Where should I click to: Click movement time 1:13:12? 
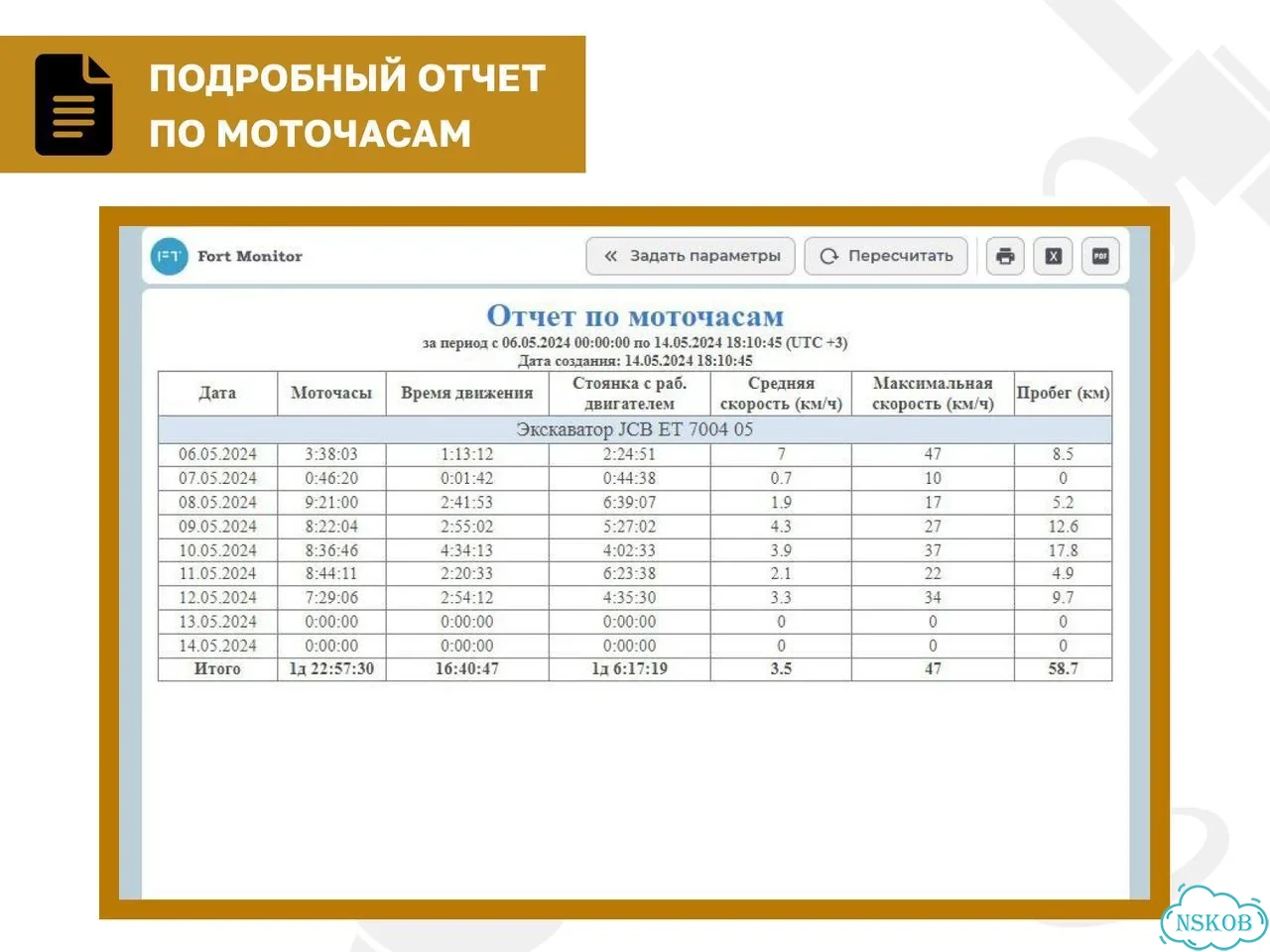click(467, 454)
